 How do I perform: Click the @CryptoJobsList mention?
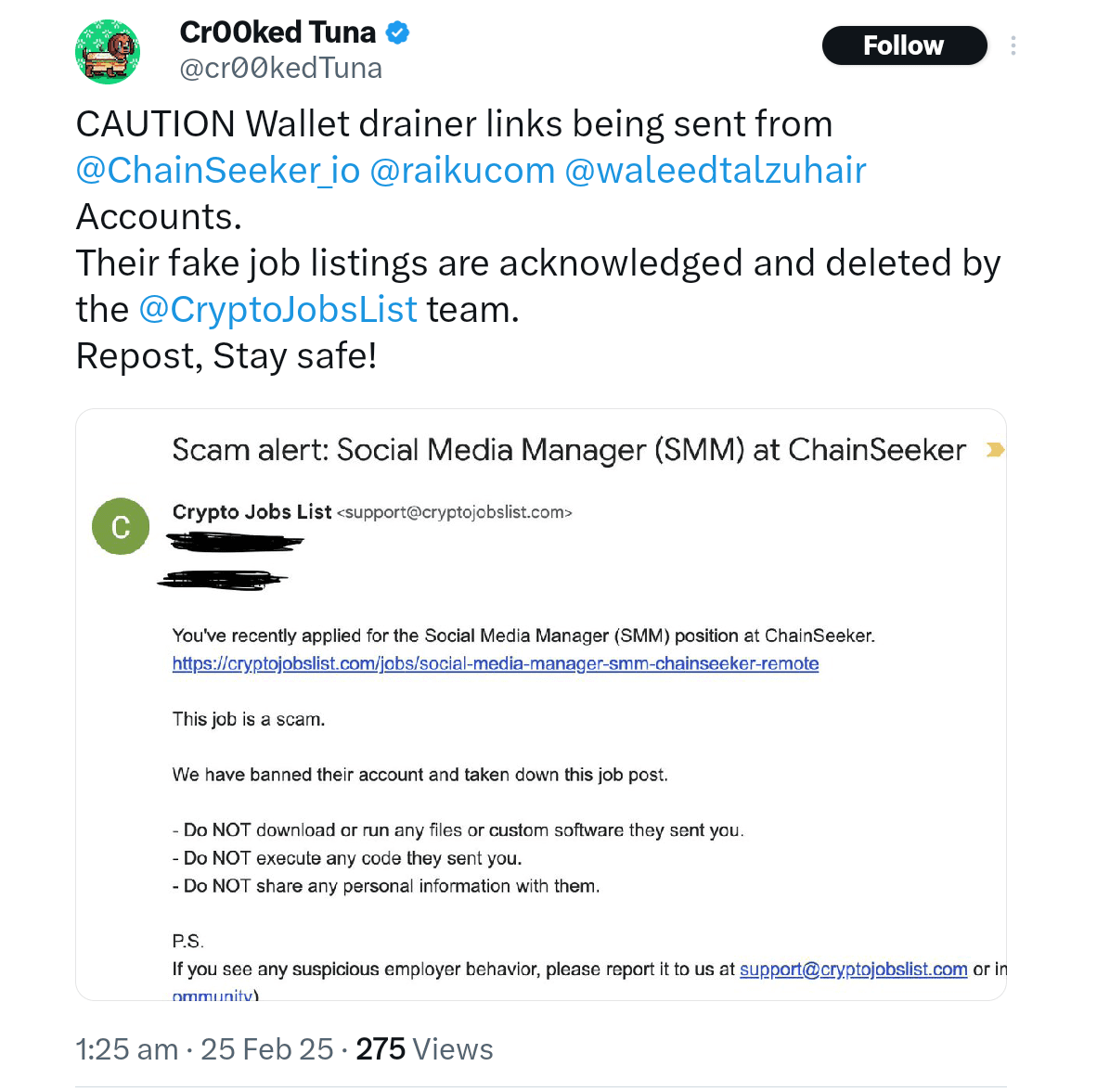pos(277,310)
